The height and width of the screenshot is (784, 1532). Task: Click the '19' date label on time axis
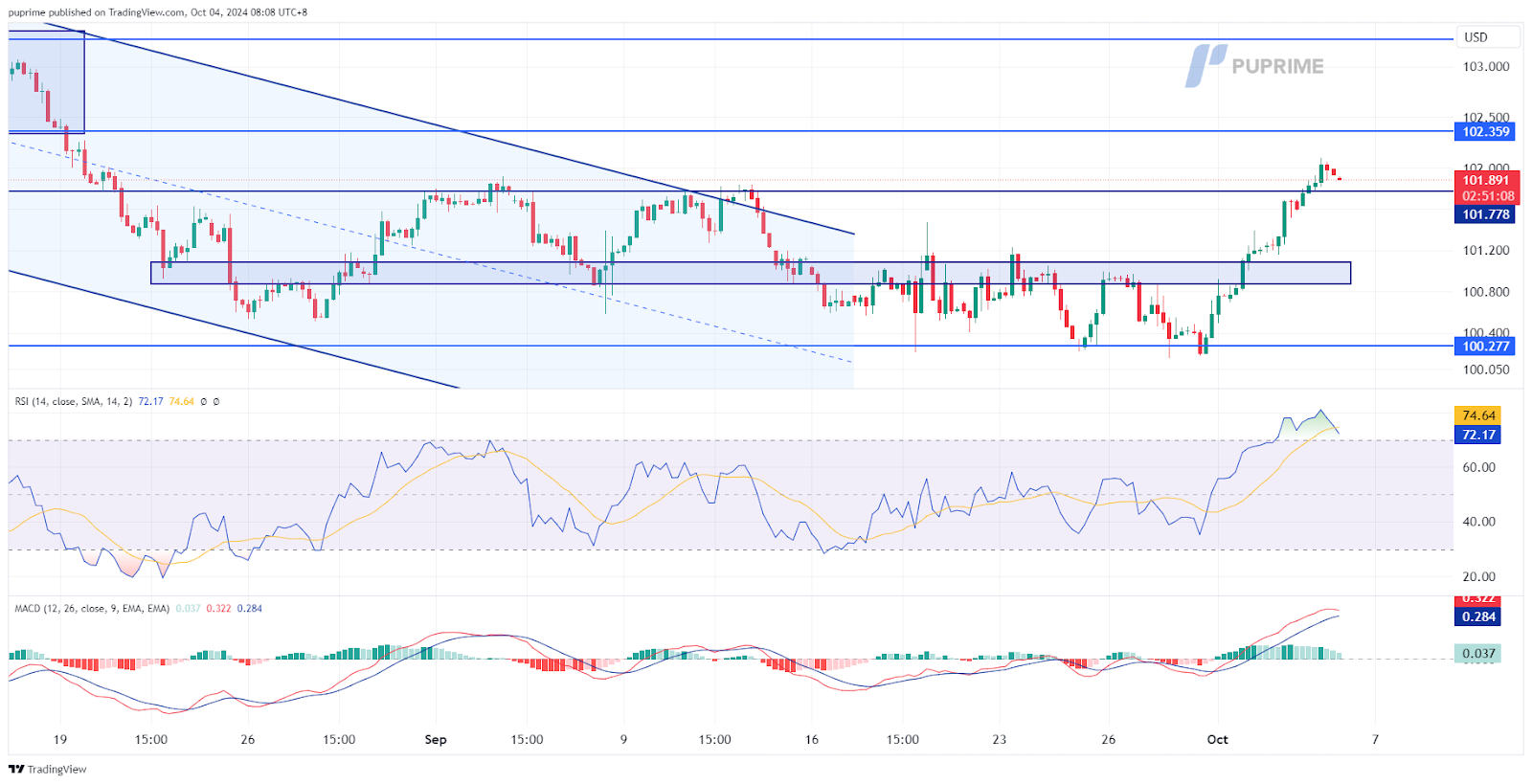60,740
